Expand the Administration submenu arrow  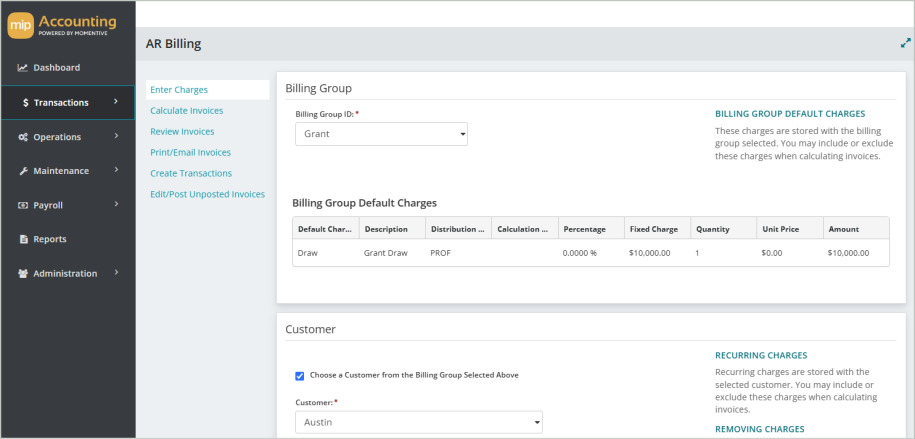116,273
